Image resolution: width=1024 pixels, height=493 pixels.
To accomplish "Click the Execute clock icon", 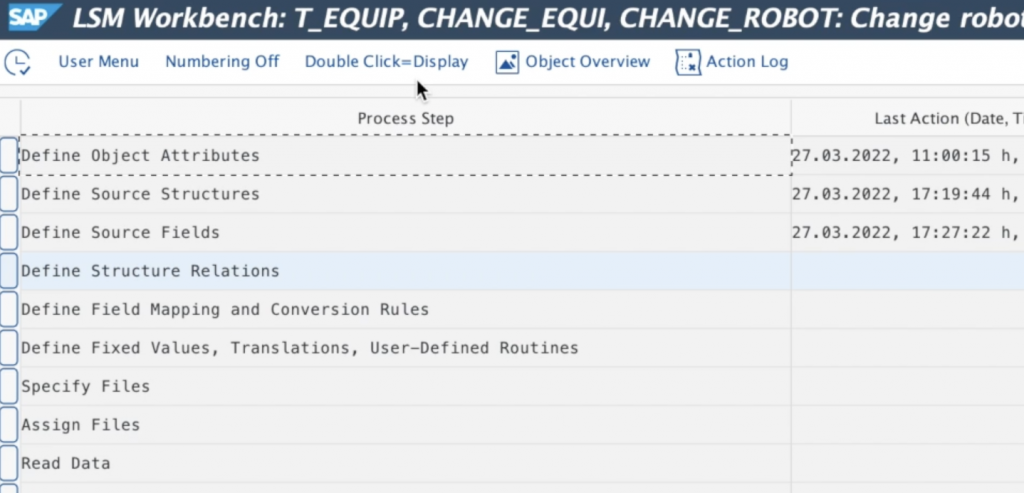I will (17, 62).
